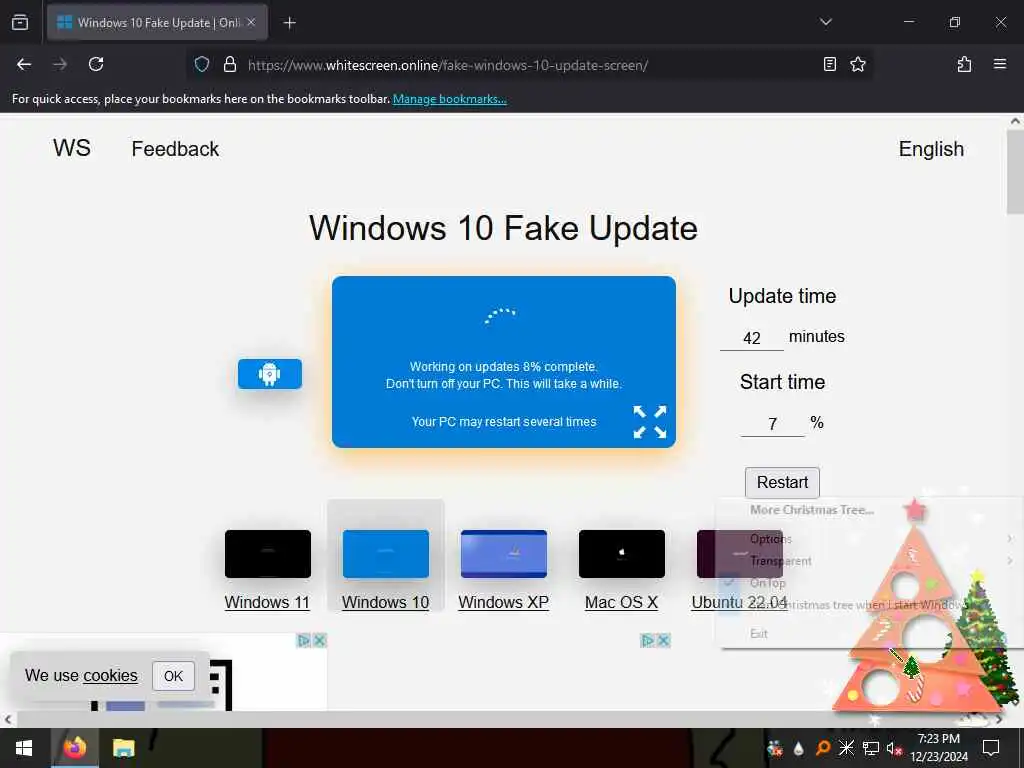This screenshot has height=768, width=1024.
Task: Open the taskbar clock showing 7:23 PM
Action: [938, 748]
